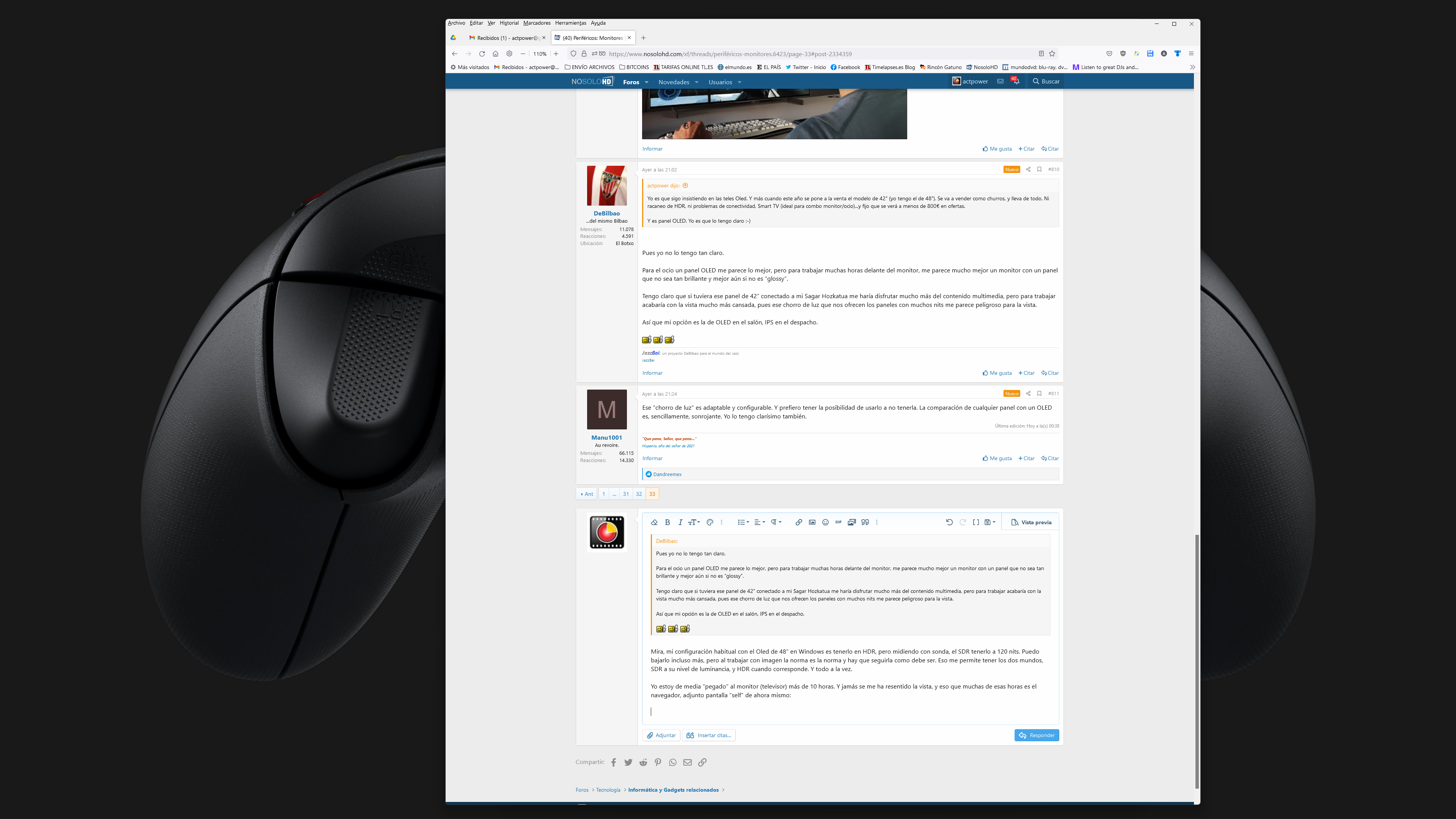
Task: Expand the Usuarios navigation dropdown arrow
Action: click(739, 83)
